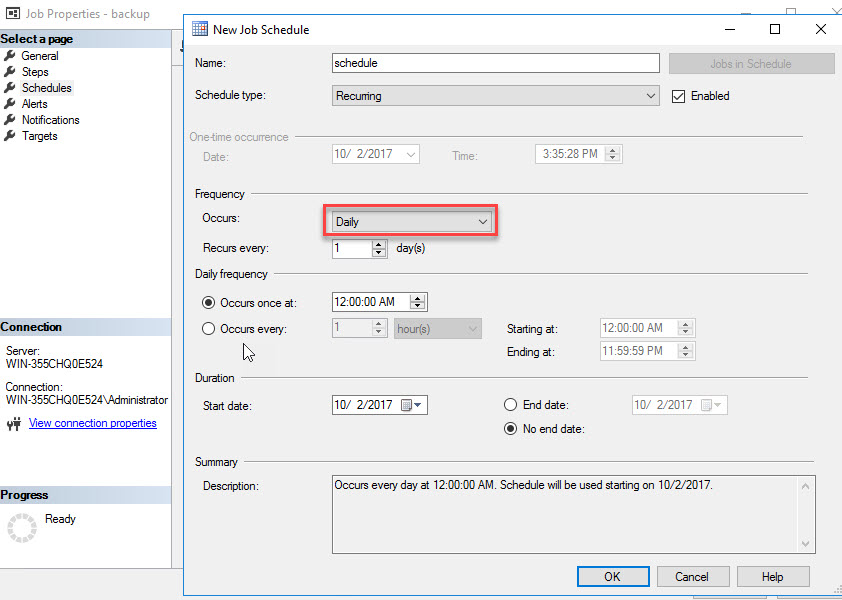Select the End date radio option

[511, 405]
